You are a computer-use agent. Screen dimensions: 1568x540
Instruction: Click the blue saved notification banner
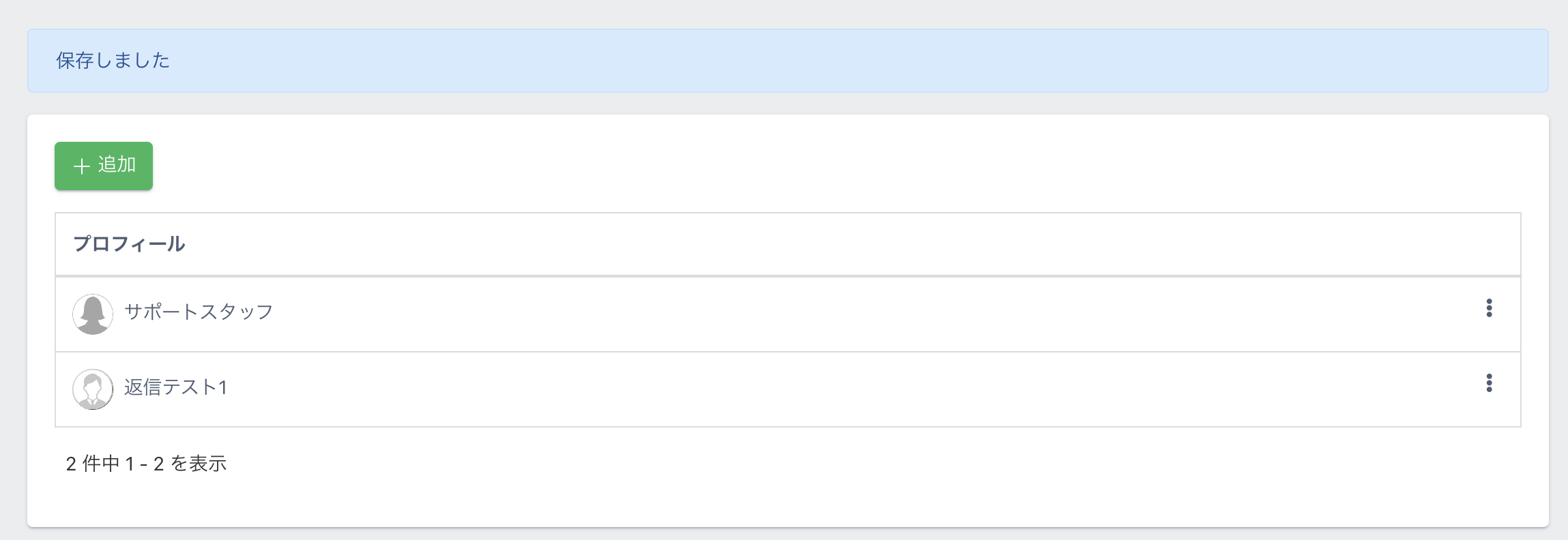(x=787, y=61)
